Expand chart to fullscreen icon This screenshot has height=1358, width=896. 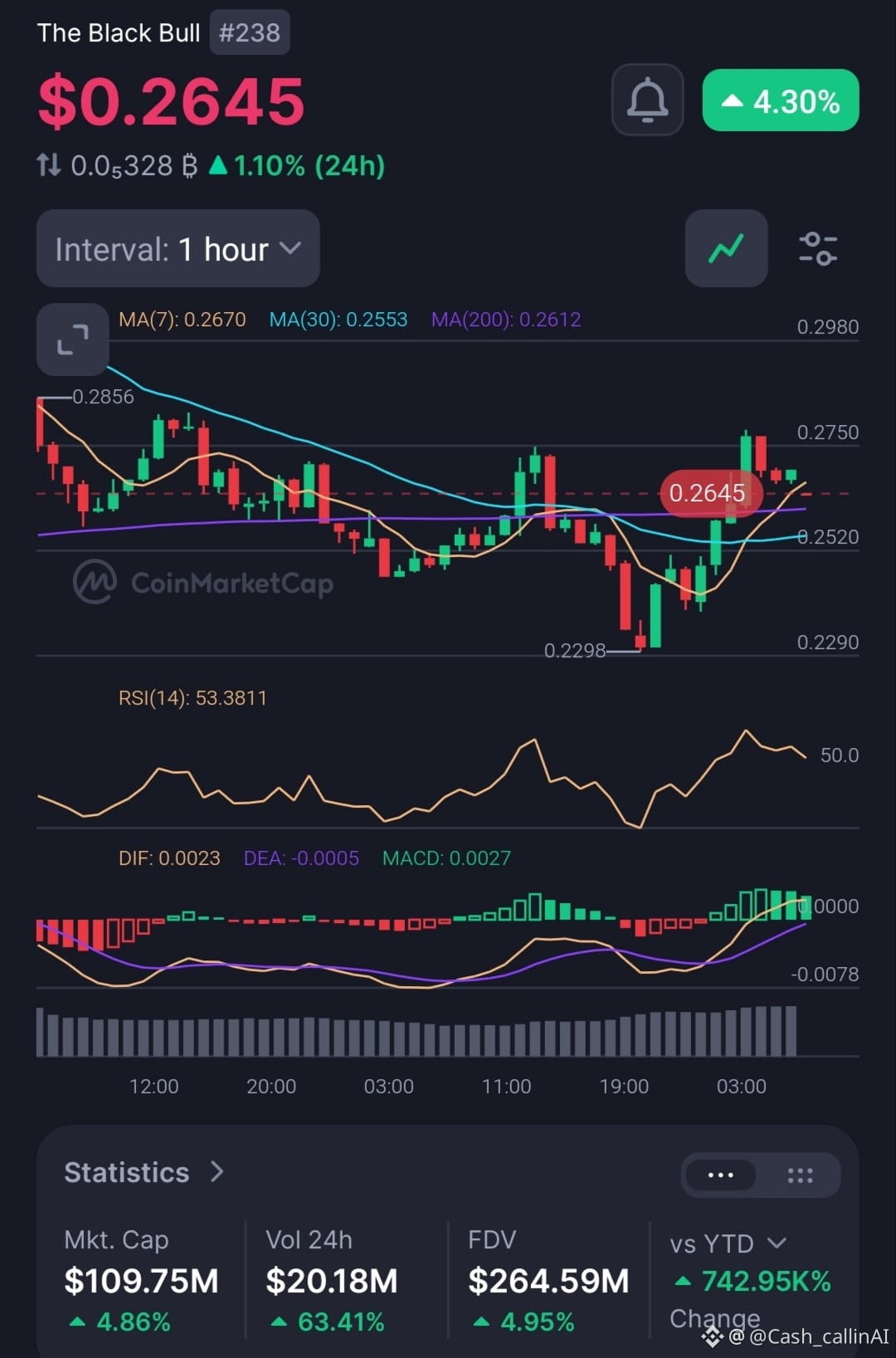[x=72, y=339]
